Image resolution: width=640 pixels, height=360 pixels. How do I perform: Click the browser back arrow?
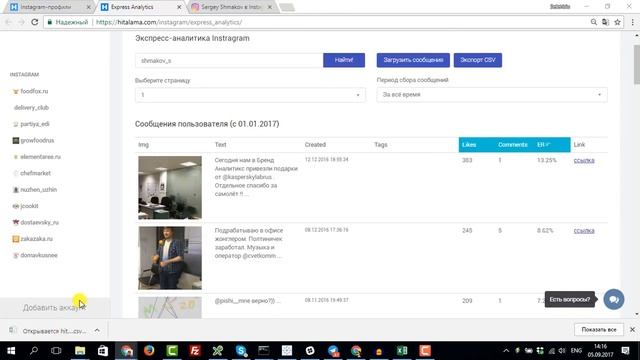click(x=9, y=22)
